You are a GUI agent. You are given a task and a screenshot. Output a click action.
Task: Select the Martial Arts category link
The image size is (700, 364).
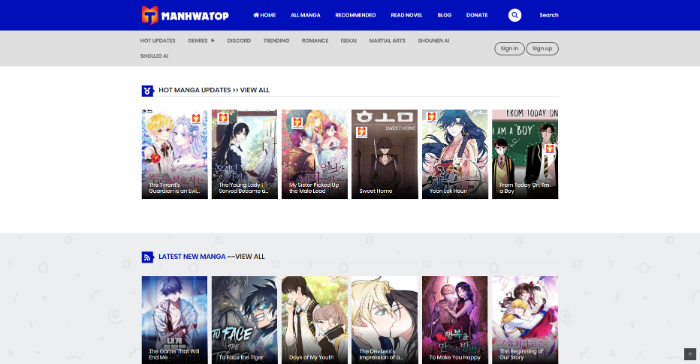point(387,41)
